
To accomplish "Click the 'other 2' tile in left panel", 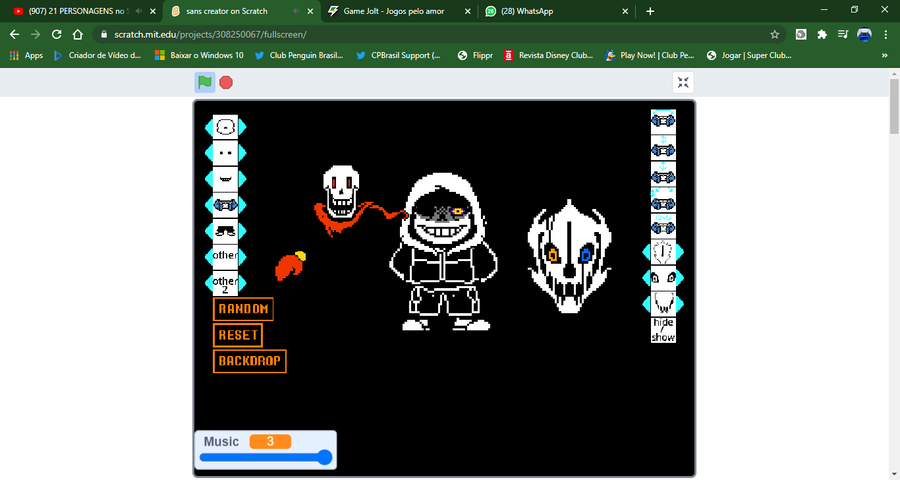I will click(x=225, y=282).
